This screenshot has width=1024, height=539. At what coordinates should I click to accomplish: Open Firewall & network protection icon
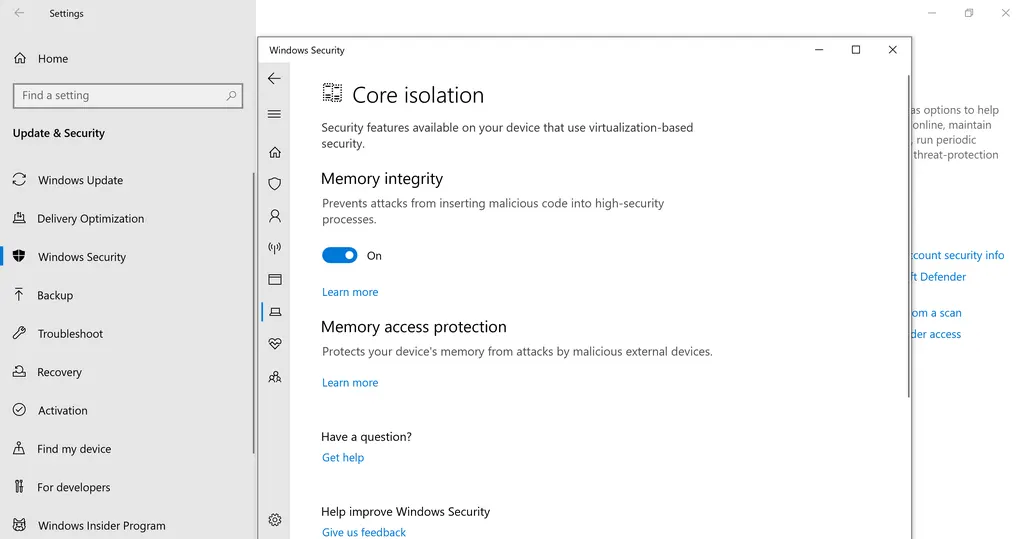275,248
